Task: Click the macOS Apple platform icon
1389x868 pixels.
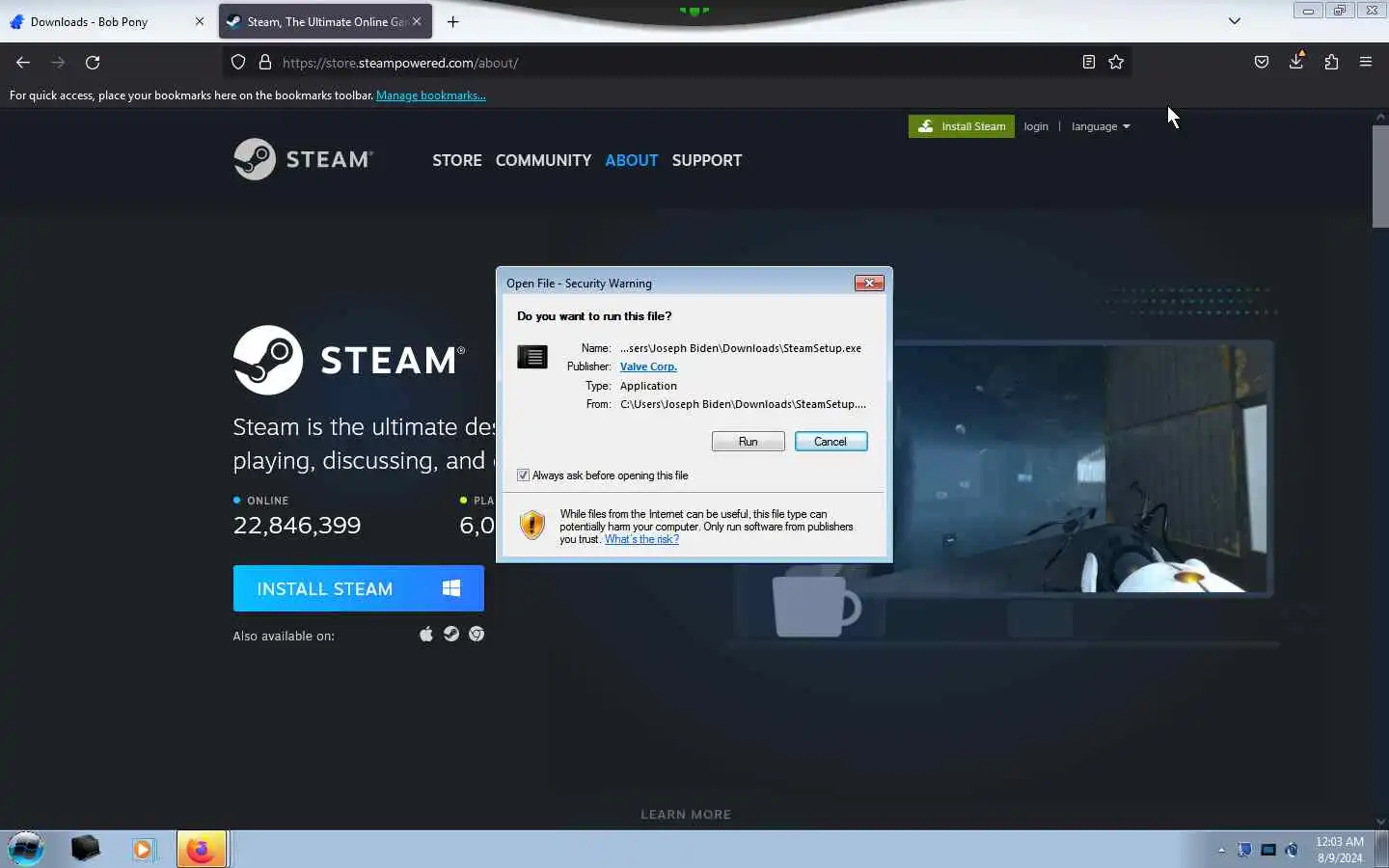Action: coord(426,634)
